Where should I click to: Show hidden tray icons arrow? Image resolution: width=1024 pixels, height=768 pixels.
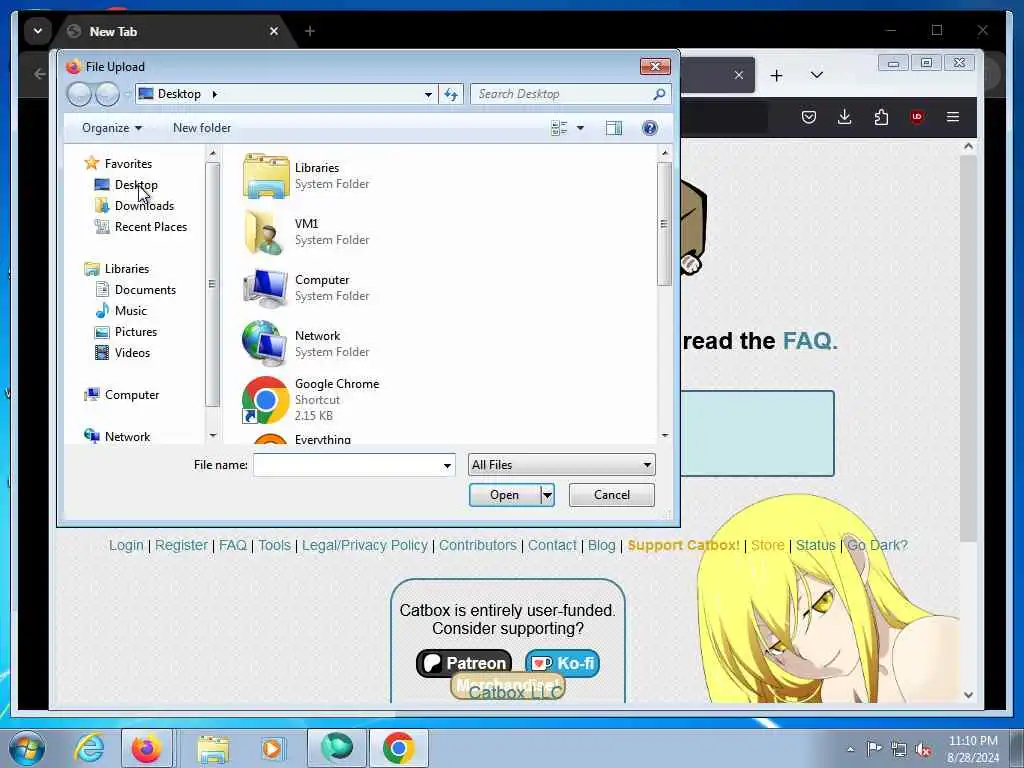850,749
